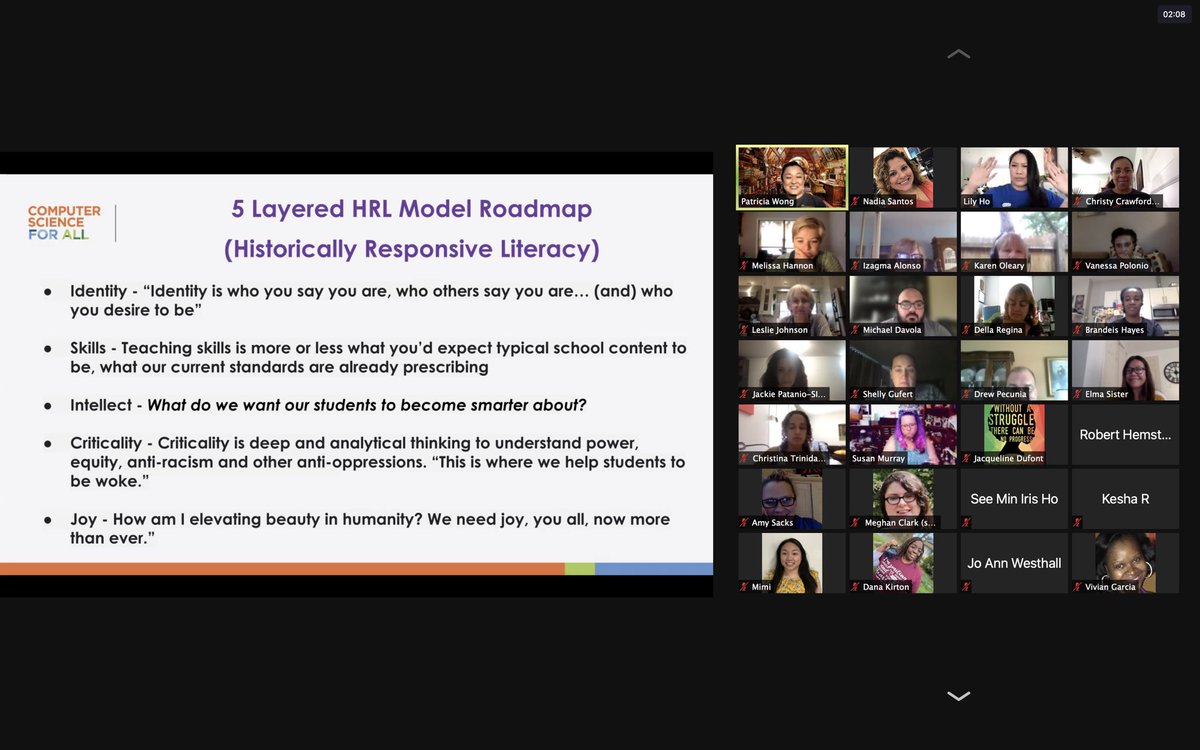Click the orange progress bar under the slide

click(x=280, y=567)
